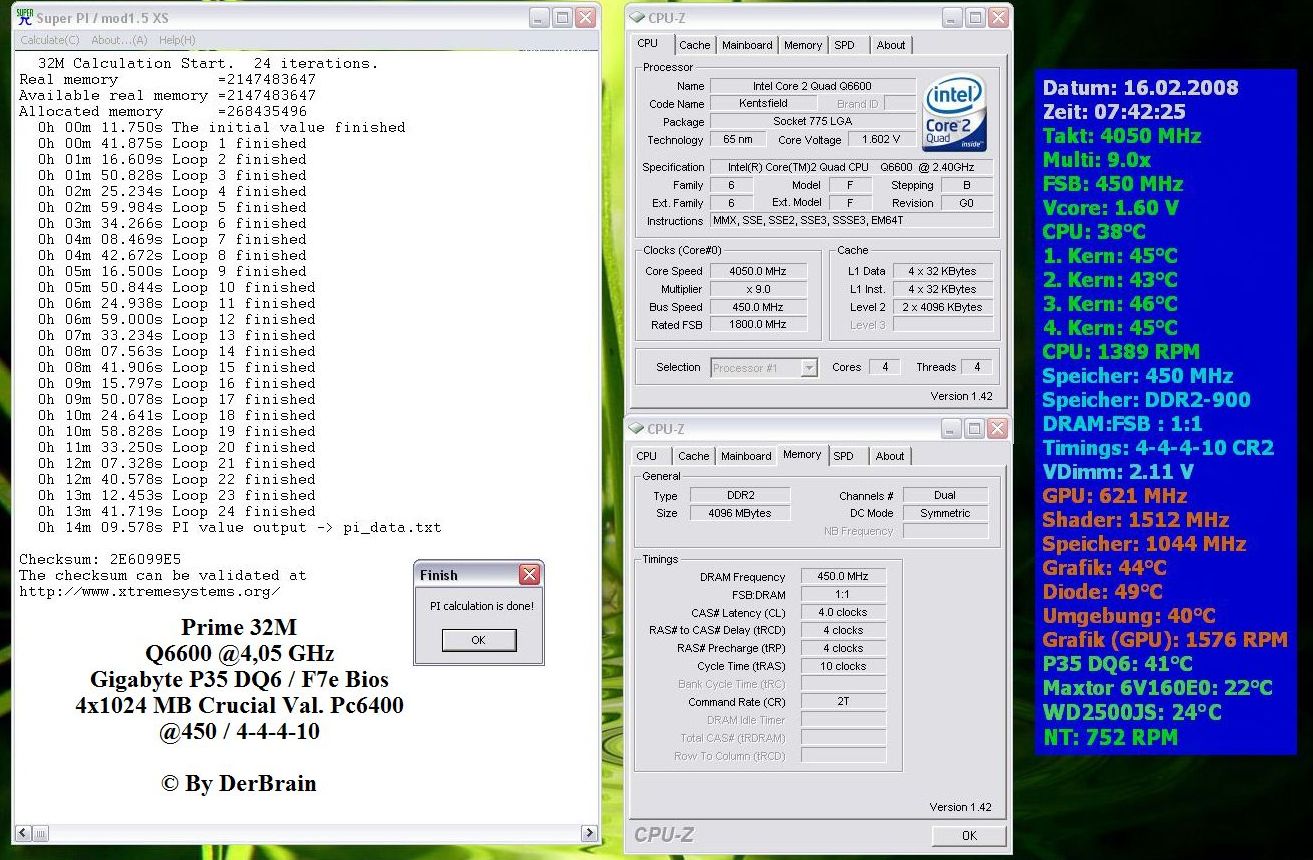Click OK in the Finish dialog
The width and height of the screenshot is (1313, 860).
point(478,640)
